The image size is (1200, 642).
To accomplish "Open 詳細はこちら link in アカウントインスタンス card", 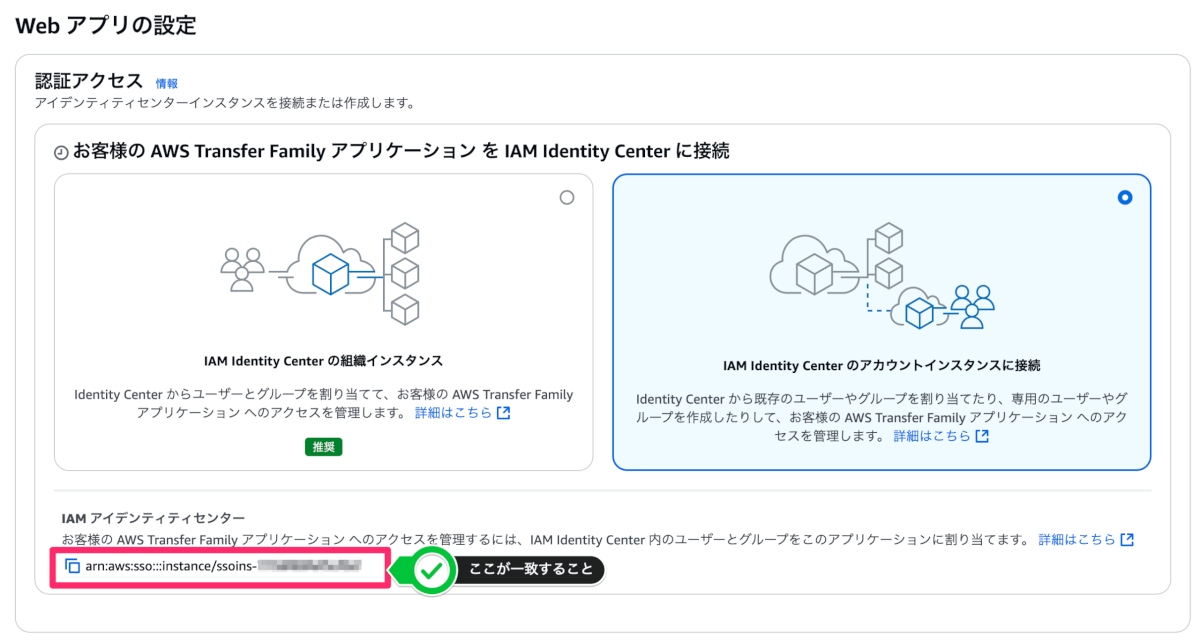I will click(932, 436).
